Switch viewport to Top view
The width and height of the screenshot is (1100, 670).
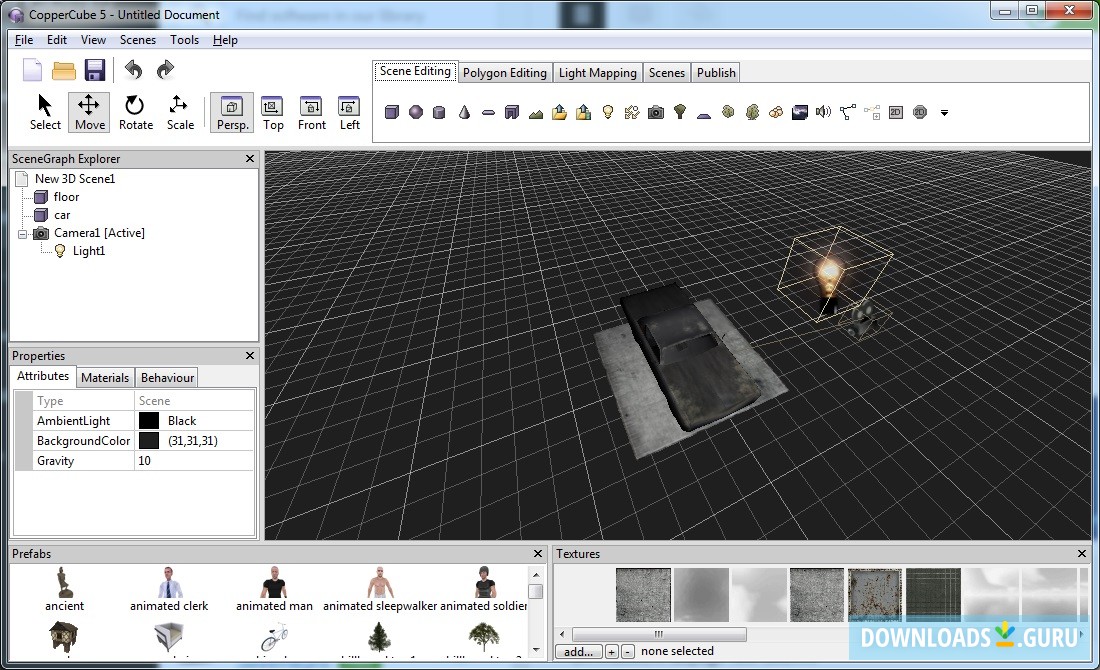click(273, 112)
